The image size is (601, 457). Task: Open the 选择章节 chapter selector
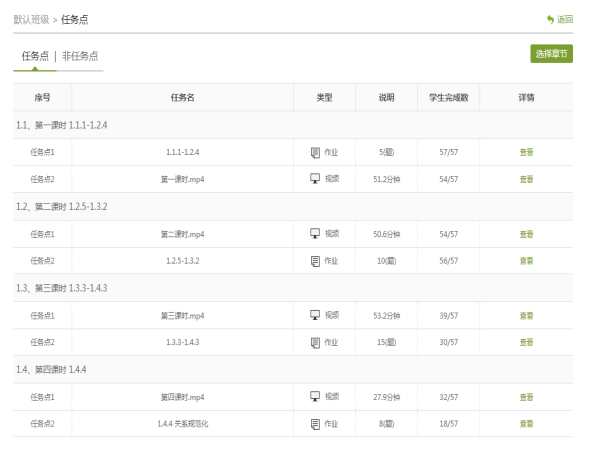[x=551, y=54]
